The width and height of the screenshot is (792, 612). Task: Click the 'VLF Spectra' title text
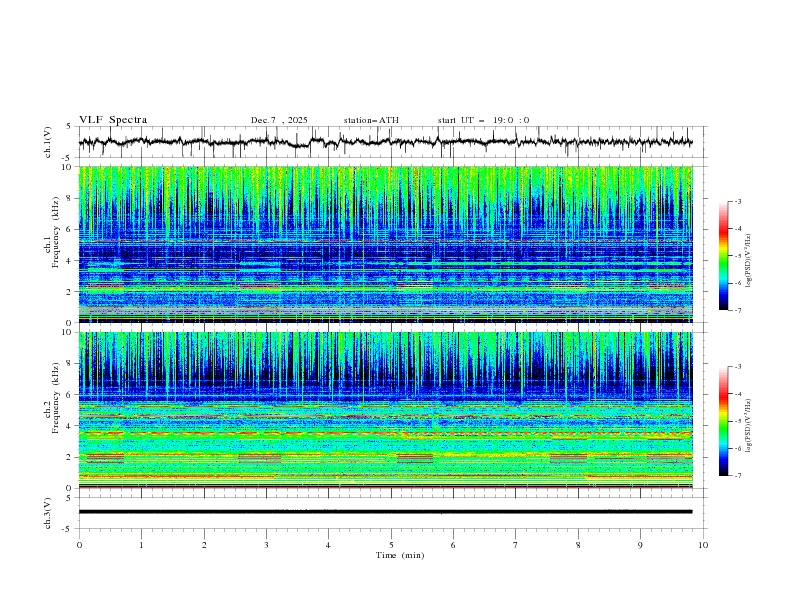pyautogui.click(x=113, y=120)
